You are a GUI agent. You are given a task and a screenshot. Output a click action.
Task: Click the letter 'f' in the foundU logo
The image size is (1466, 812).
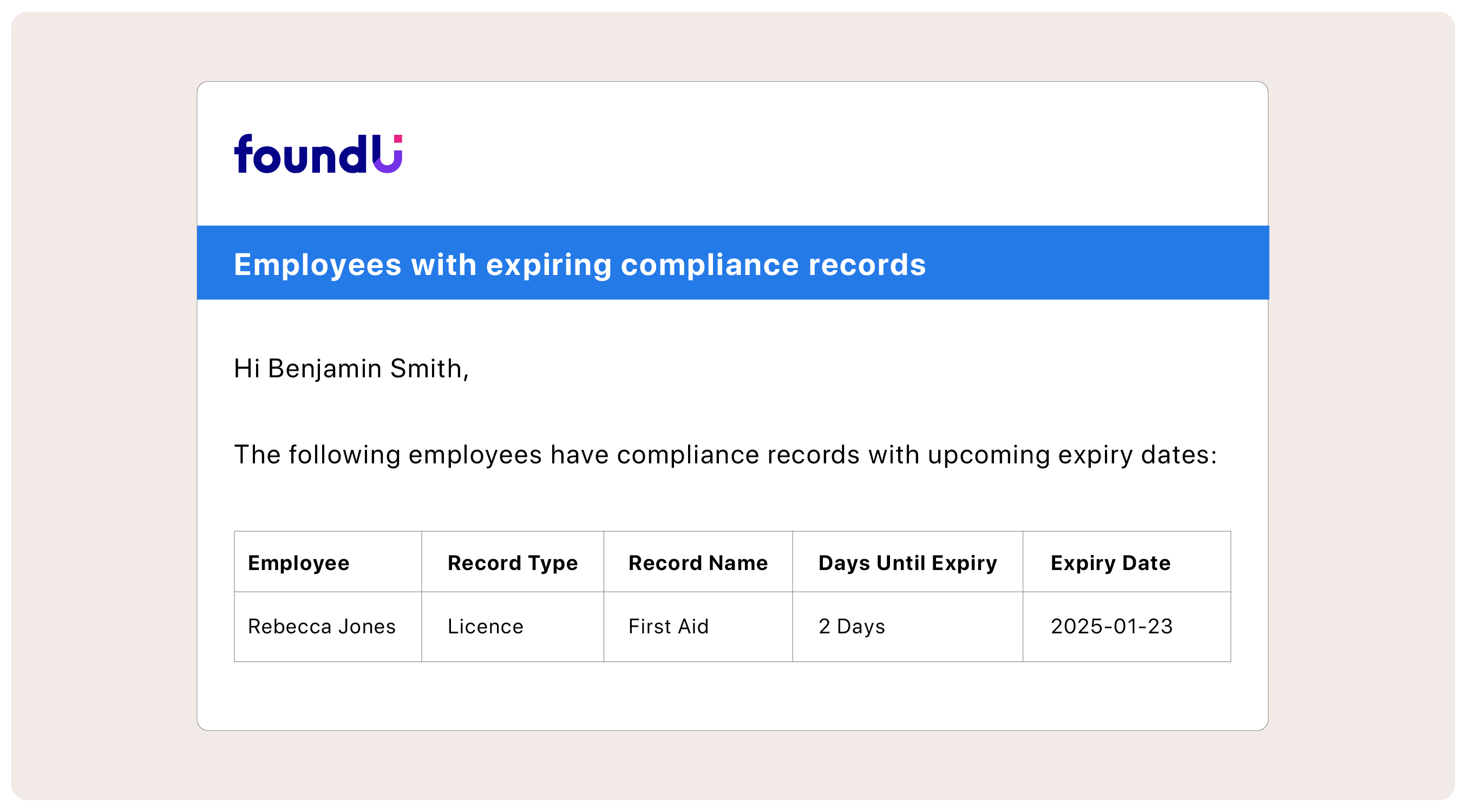click(243, 154)
